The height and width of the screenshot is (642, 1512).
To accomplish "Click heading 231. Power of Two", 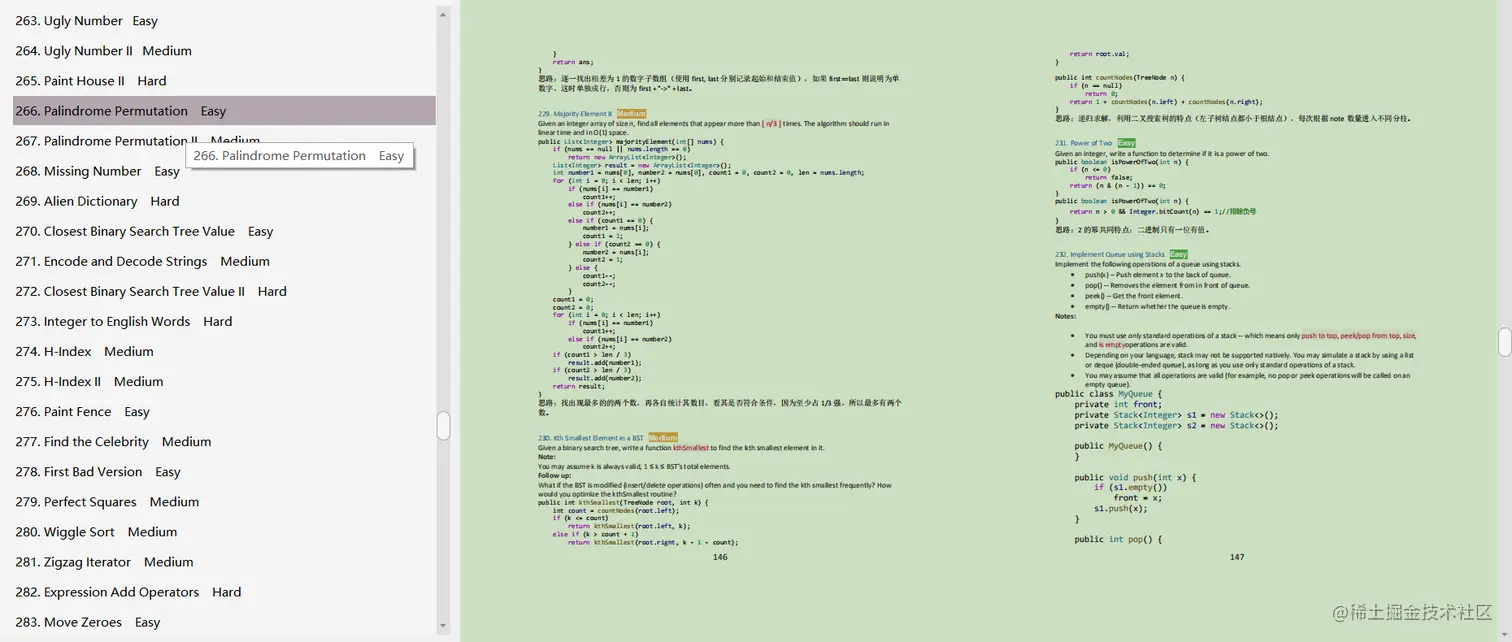I will click(x=1084, y=143).
